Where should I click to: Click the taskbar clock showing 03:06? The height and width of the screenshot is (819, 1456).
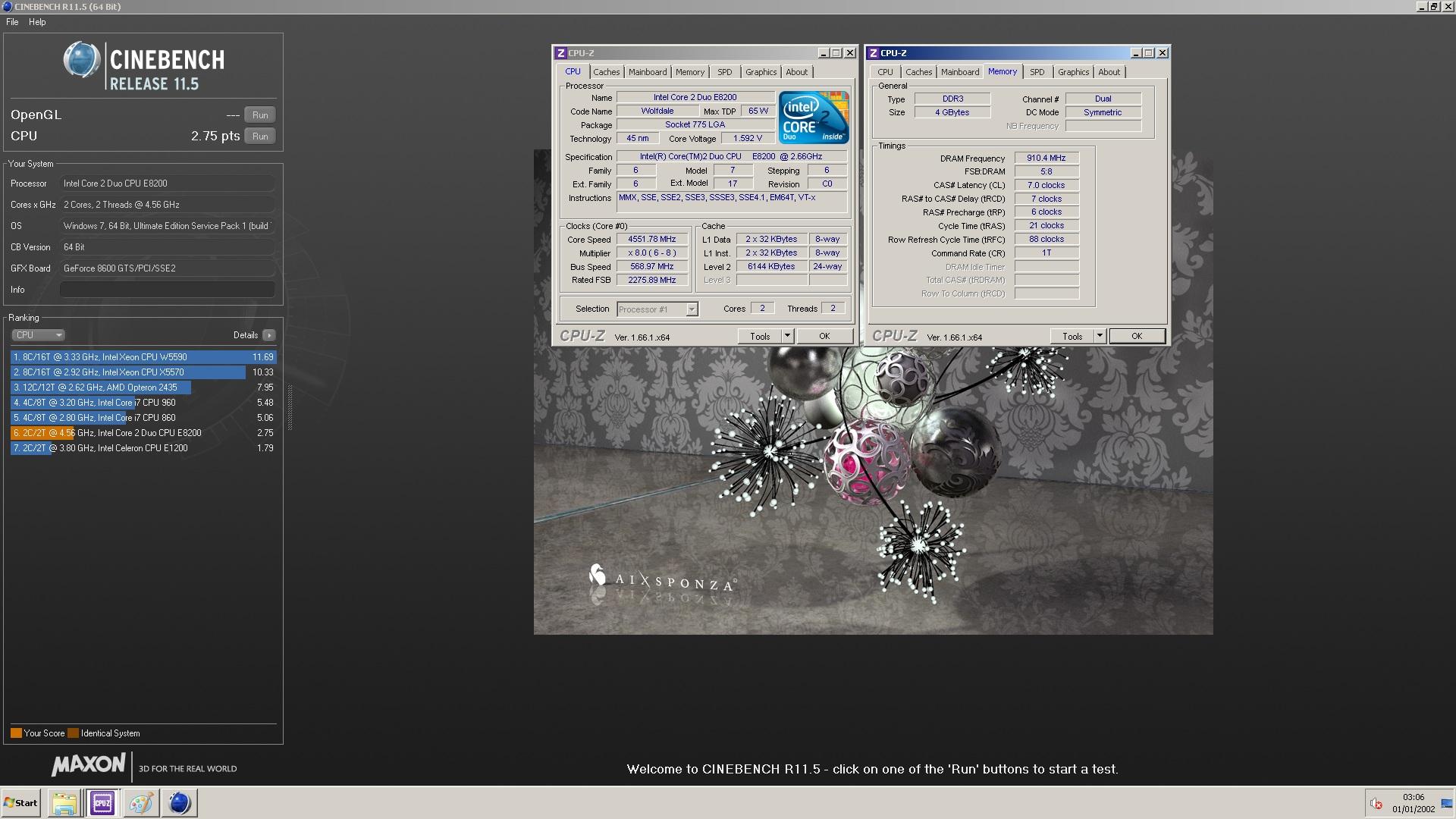coord(1413,797)
